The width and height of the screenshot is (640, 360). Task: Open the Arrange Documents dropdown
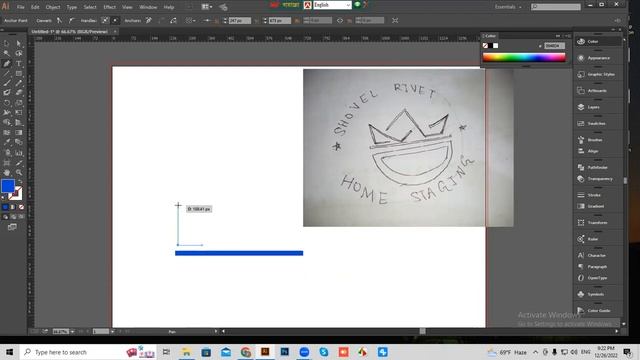tap(207, 7)
